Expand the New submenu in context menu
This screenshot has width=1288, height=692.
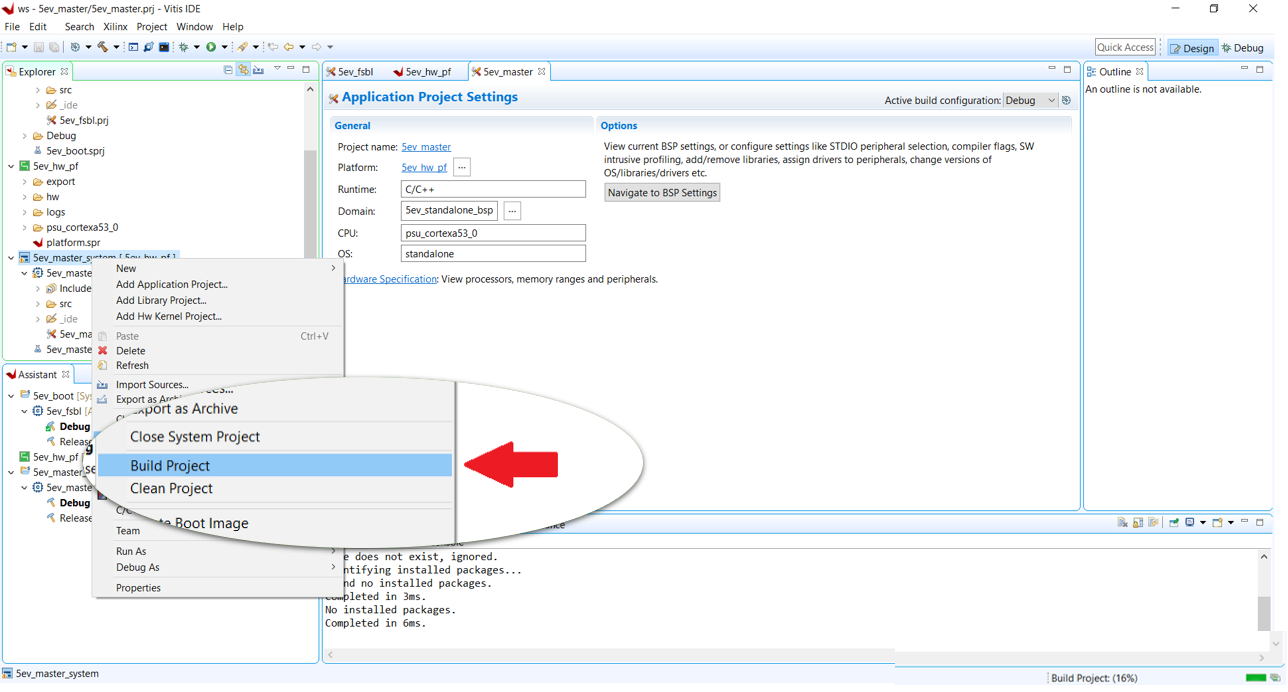pyautogui.click(x=218, y=268)
